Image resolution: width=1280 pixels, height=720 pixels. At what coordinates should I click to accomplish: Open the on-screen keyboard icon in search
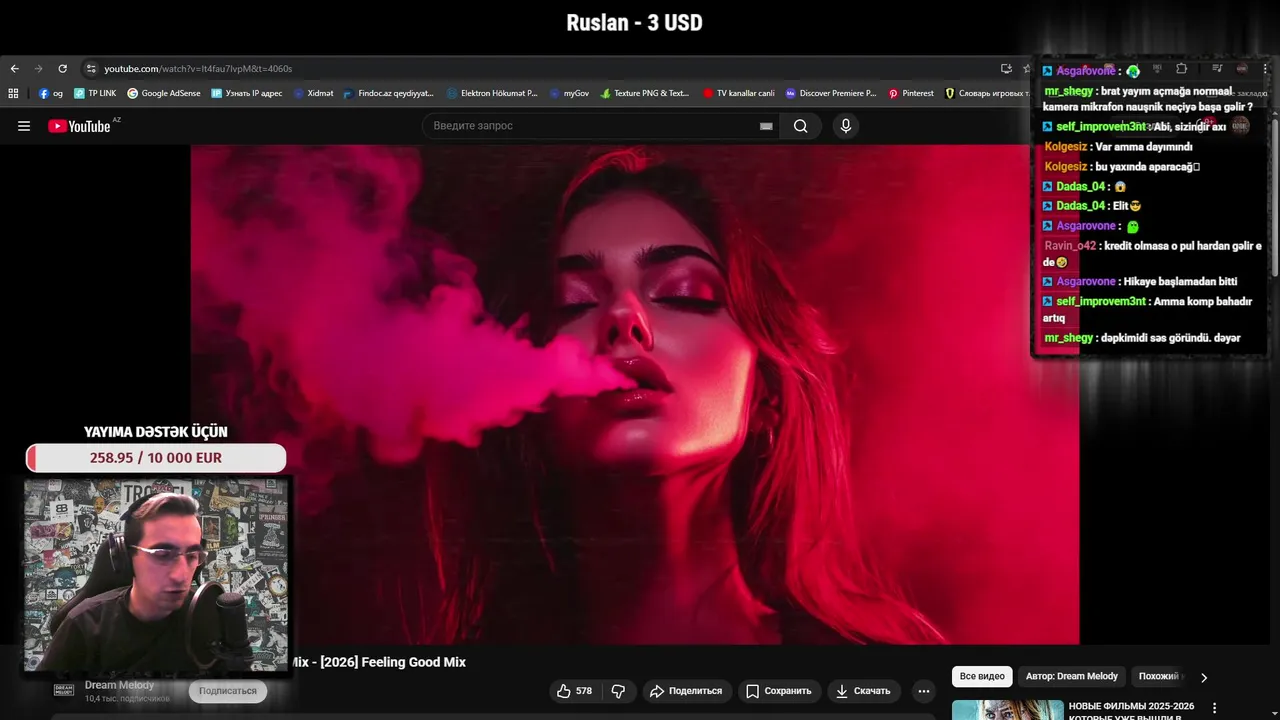(x=766, y=126)
